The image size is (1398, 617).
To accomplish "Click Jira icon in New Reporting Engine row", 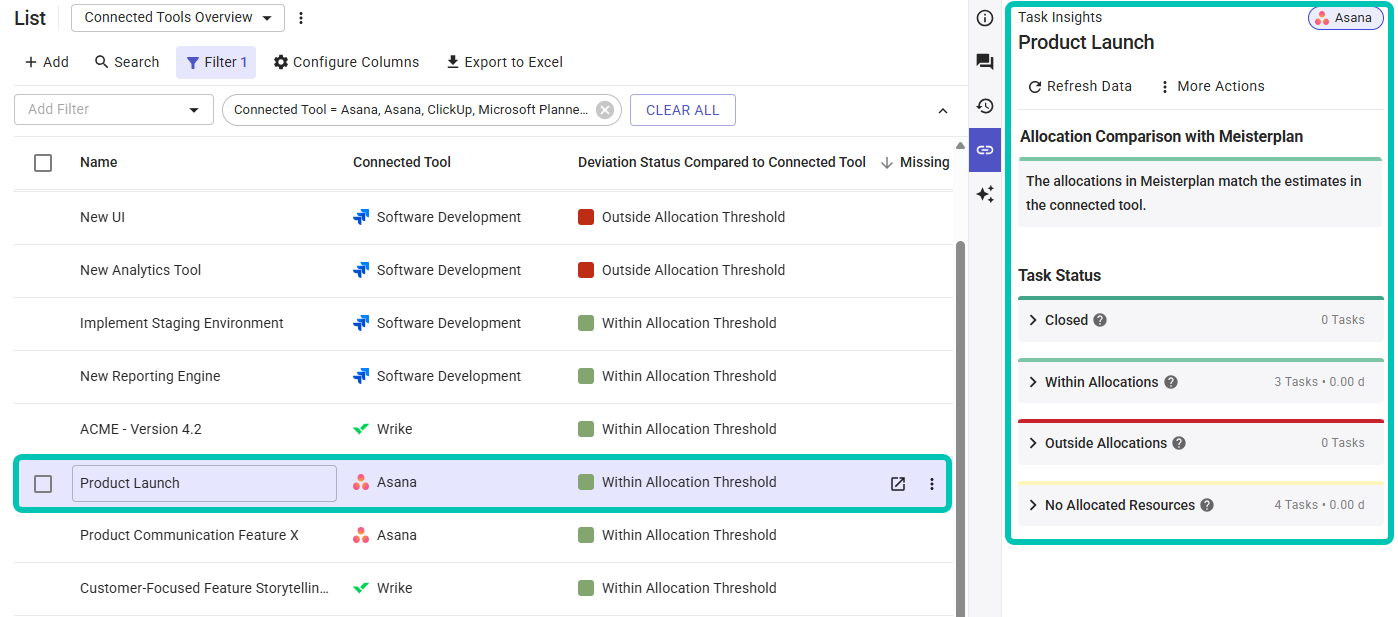I will [x=361, y=376].
